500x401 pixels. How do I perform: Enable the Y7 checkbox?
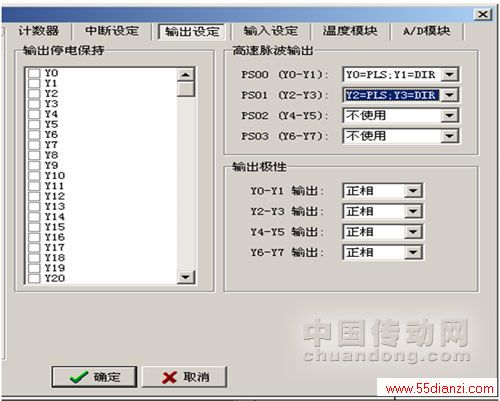tap(34, 145)
